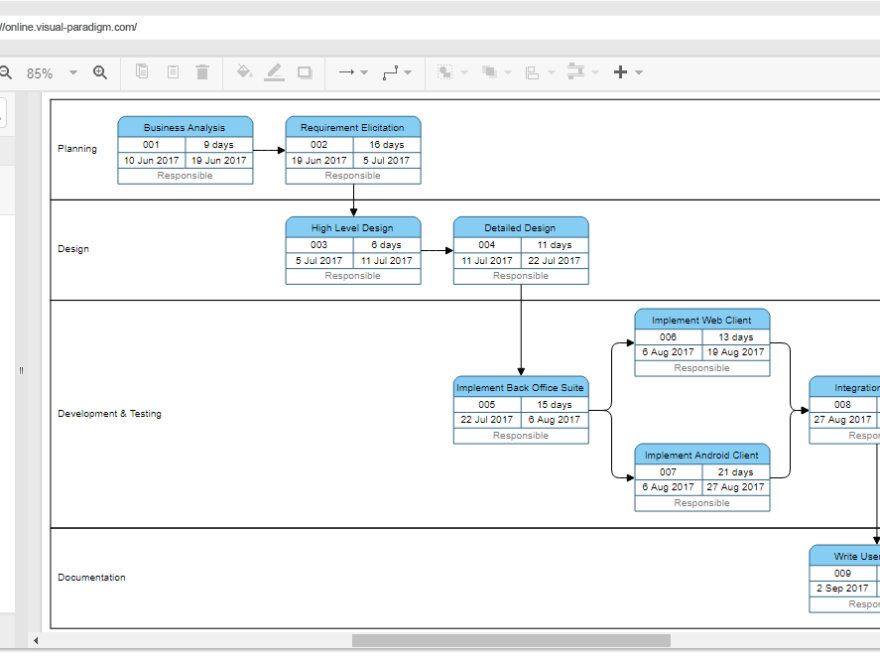The image size is (880, 660).
Task: Click the left panel collapse splitter handle
Action: pyautogui.click(x=21, y=371)
